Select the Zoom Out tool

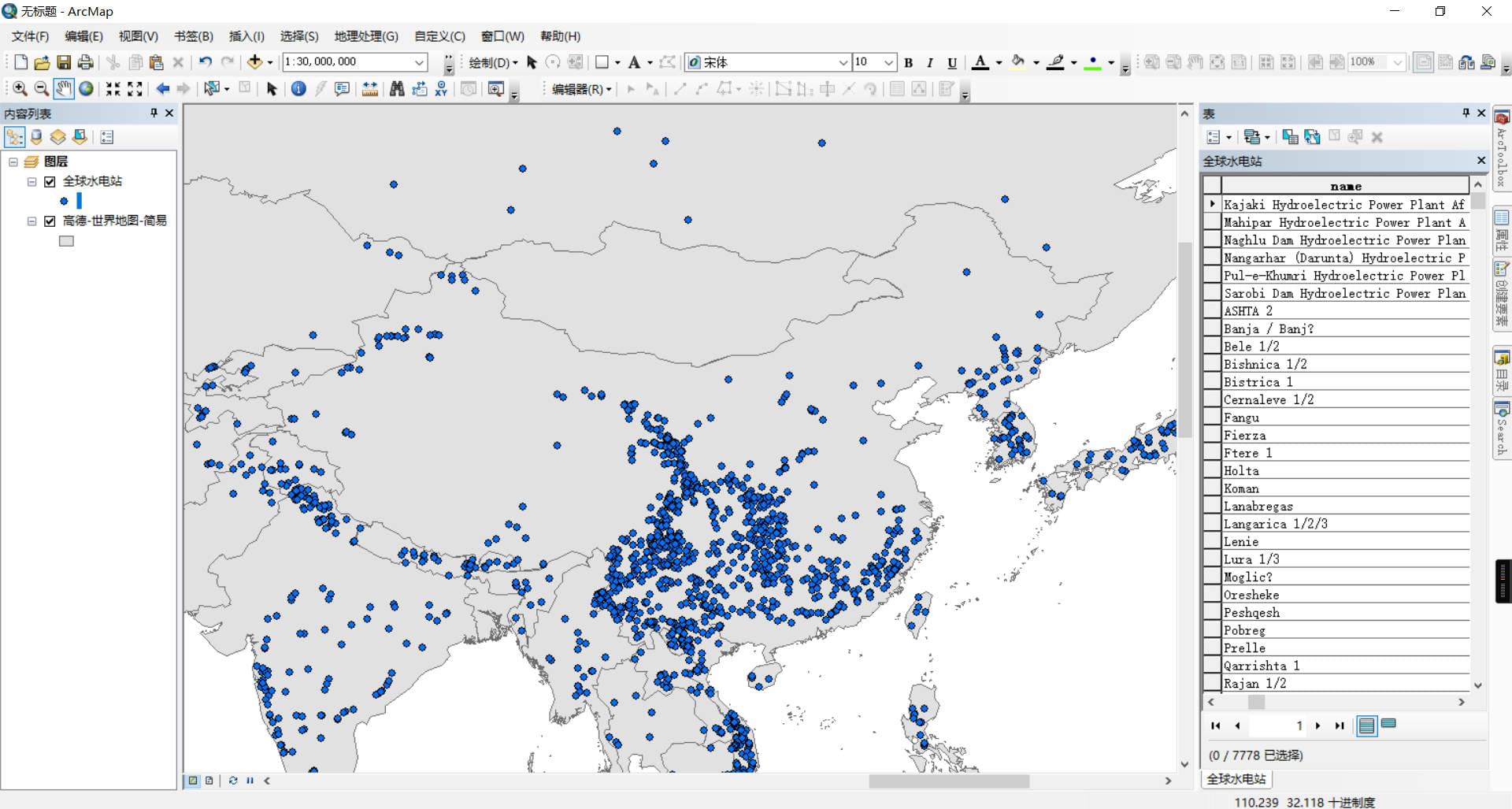(x=42, y=89)
